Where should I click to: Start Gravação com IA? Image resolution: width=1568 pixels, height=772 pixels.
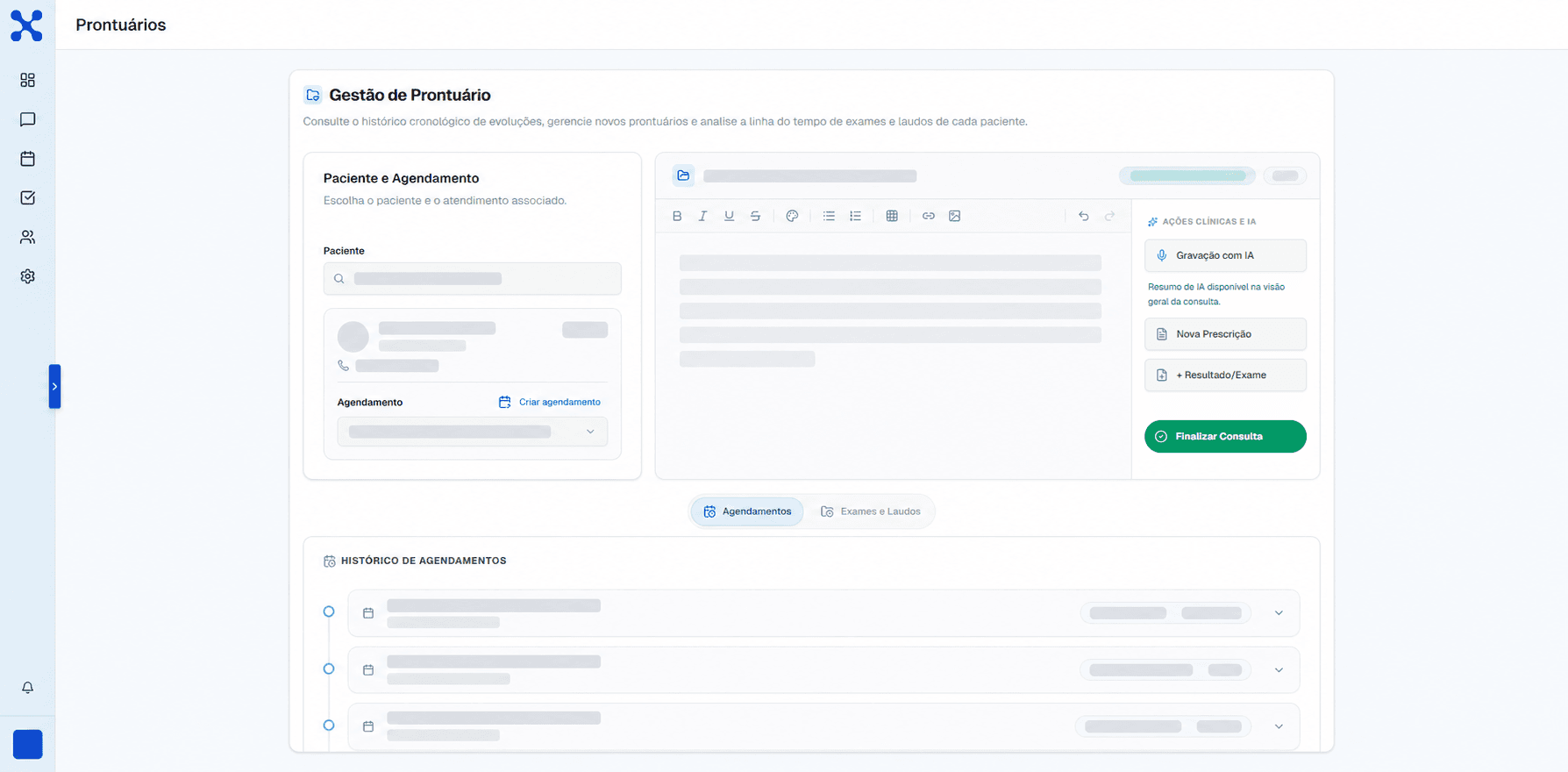click(x=1225, y=255)
